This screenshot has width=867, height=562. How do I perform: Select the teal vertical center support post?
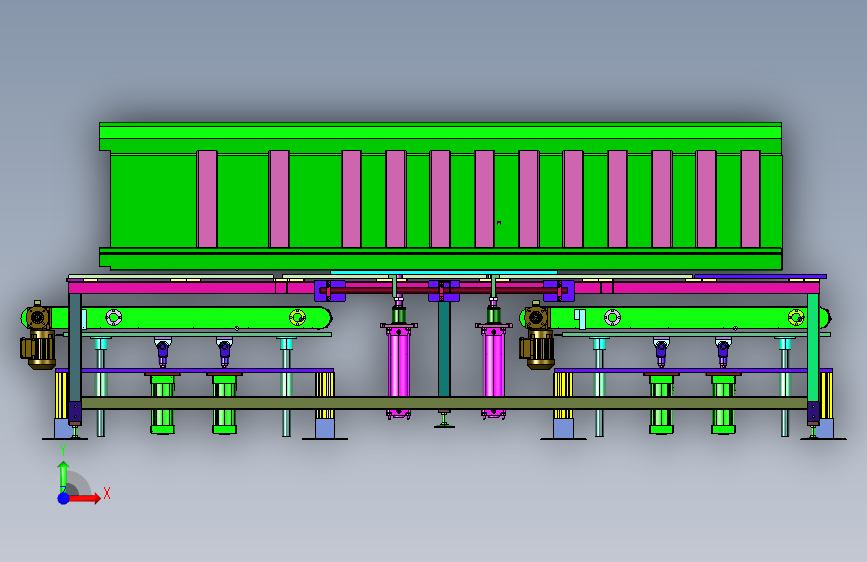coord(444,349)
